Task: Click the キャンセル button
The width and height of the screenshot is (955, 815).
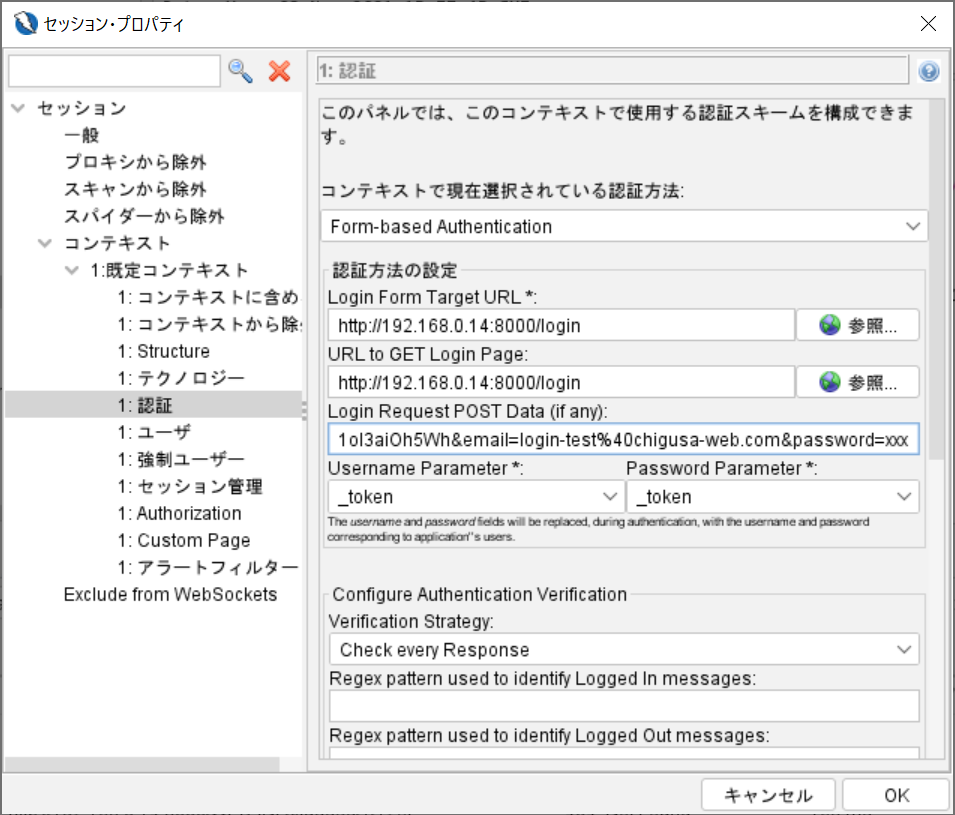Action: pyautogui.click(x=767, y=795)
